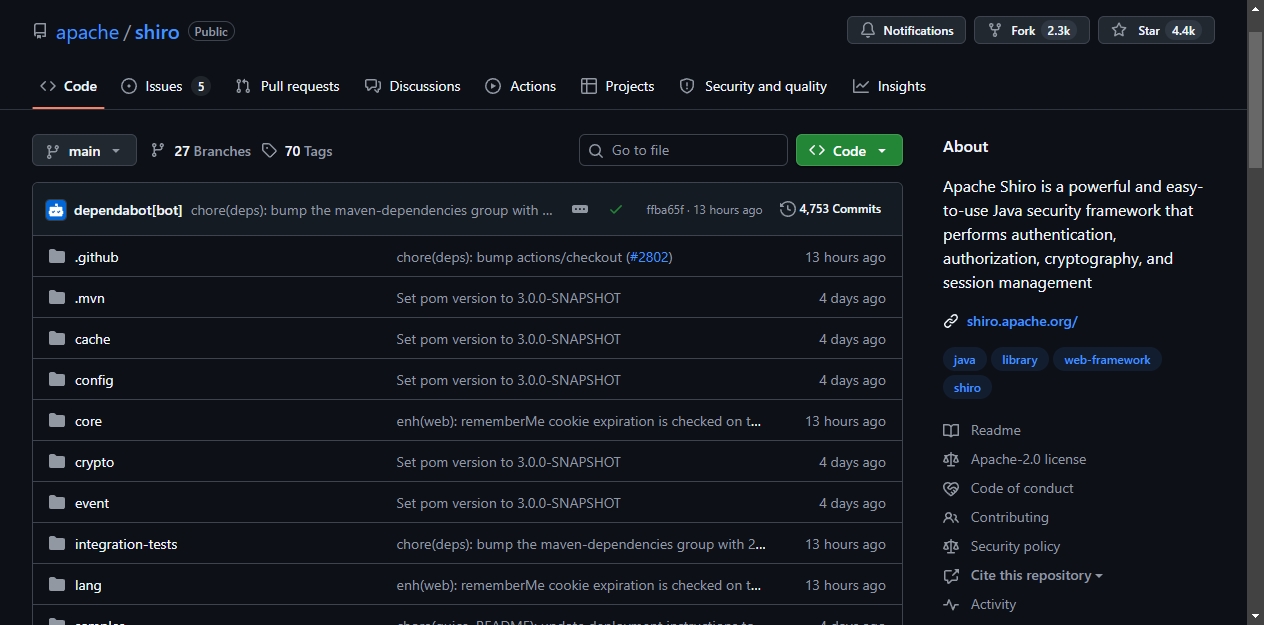
Task: Click the link icon beside shiro.apache.org
Action: pos(951,321)
